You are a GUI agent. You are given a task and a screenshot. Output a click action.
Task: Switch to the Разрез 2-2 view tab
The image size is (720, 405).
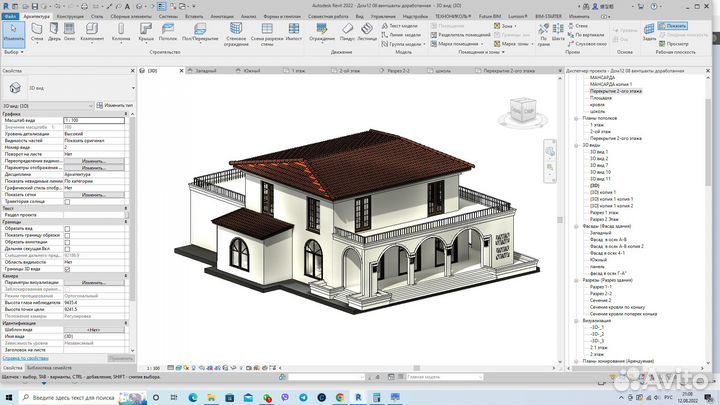point(396,71)
